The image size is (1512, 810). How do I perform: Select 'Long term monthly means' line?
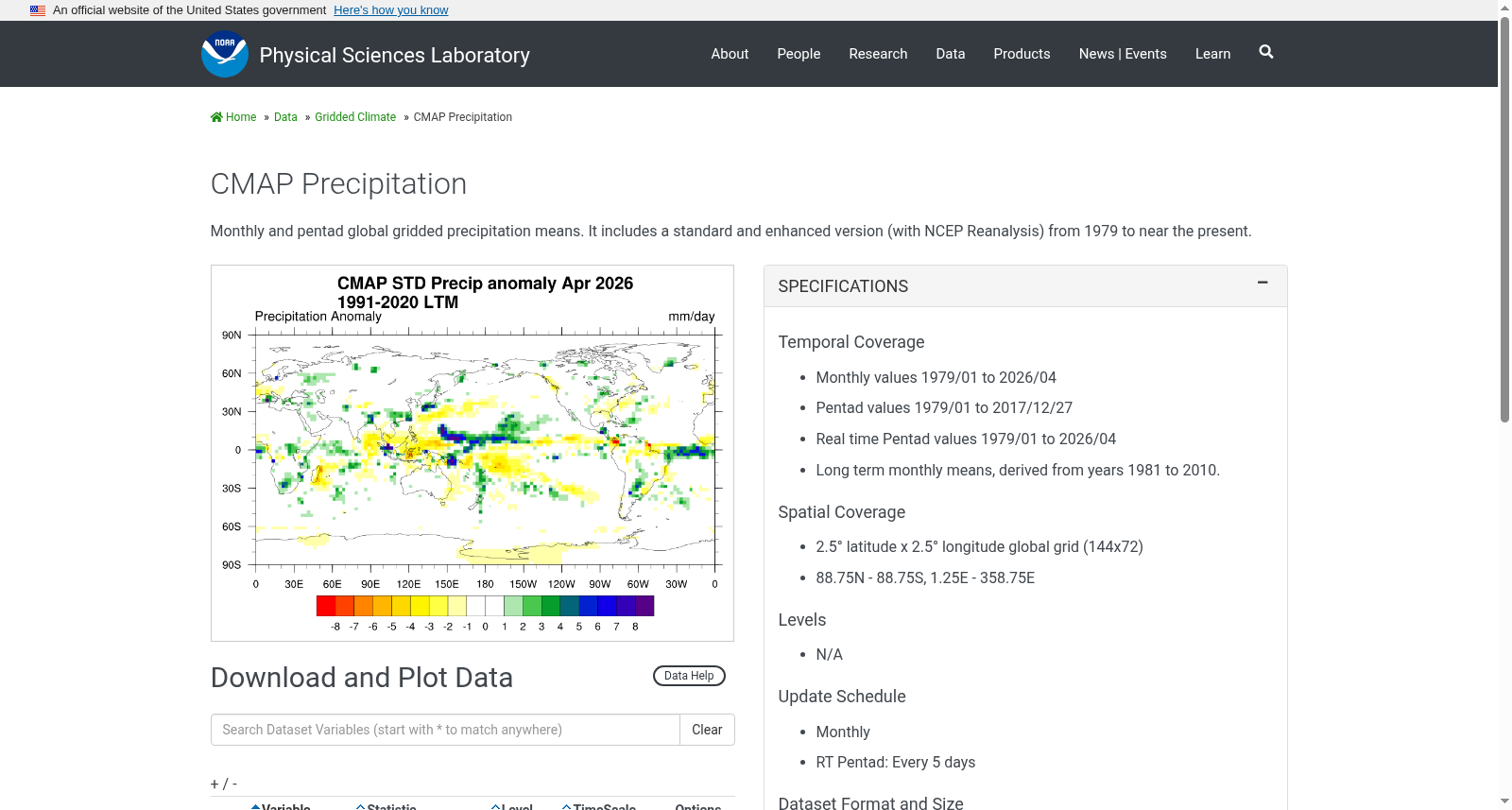pyautogui.click(x=1018, y=470)
